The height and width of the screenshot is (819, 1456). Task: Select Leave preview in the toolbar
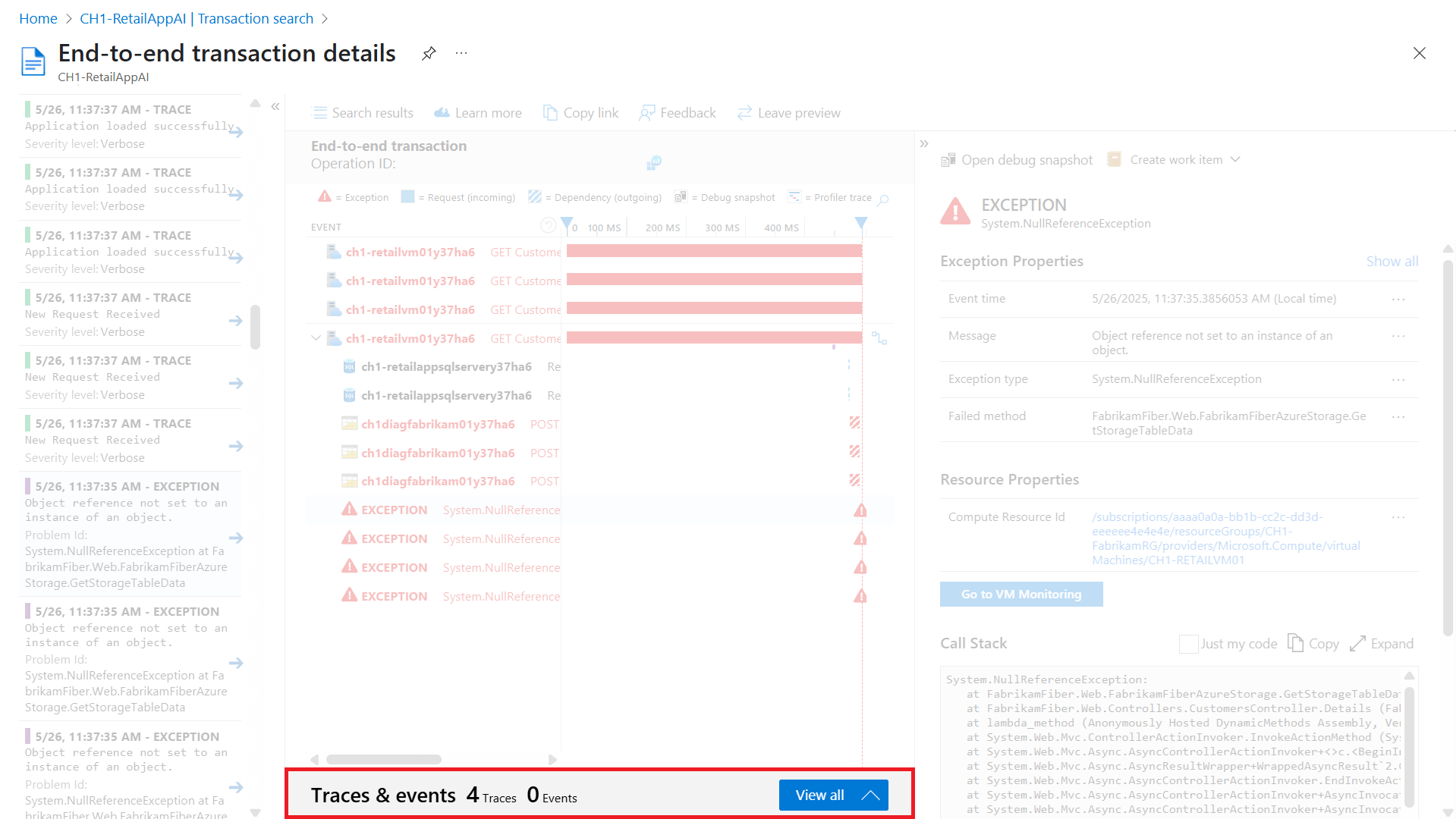[x=789, y=113]
